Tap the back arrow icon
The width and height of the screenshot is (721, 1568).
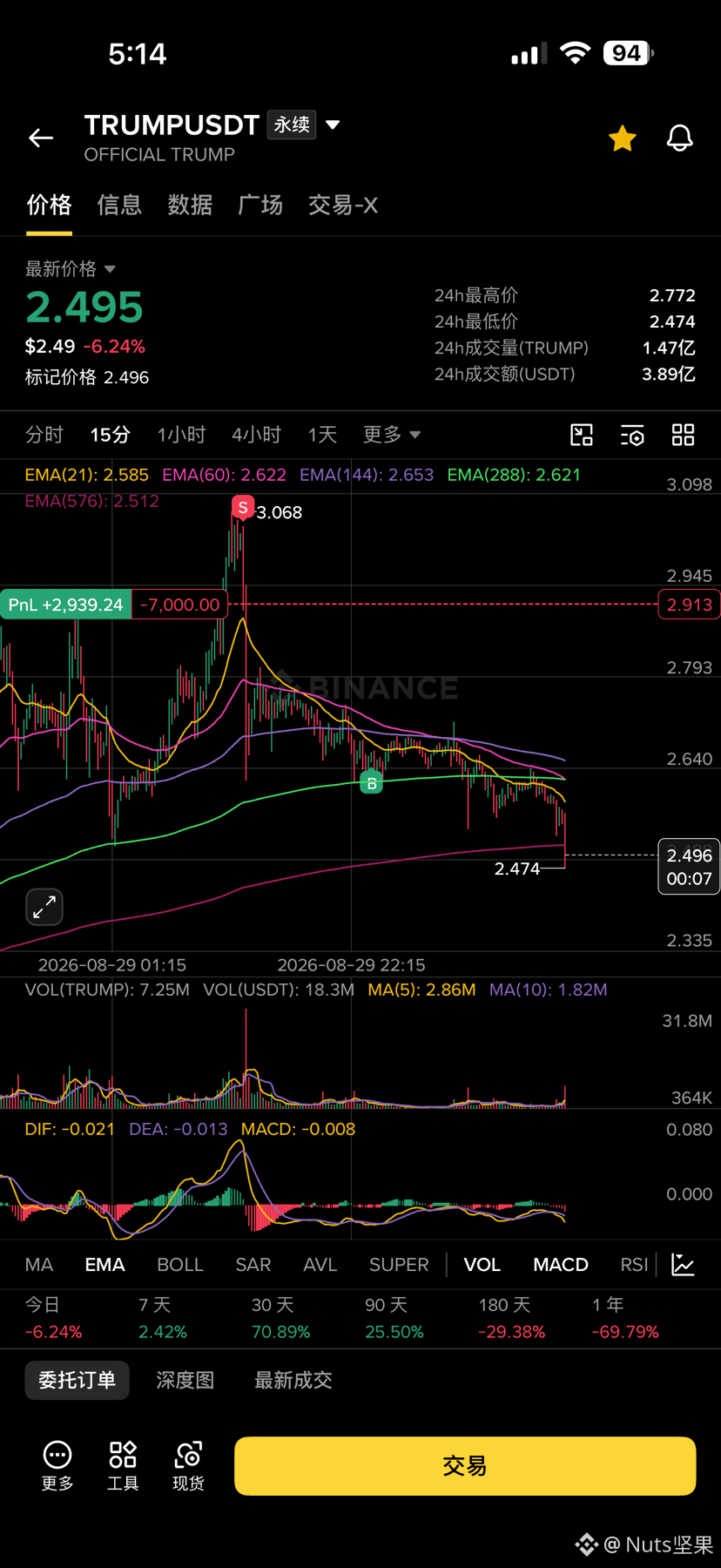(x=41, y=138)
